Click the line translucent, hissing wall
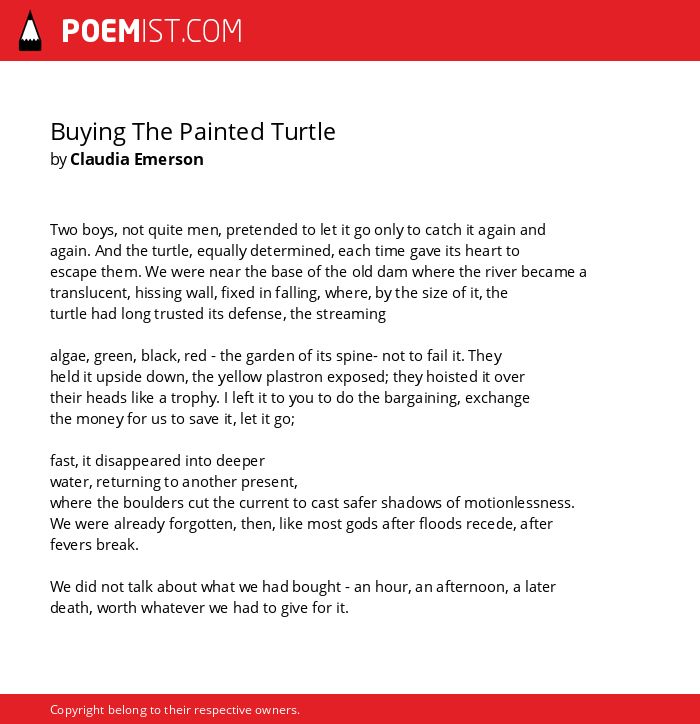Image resolution: width=700 pixels, height=724 pixels. (x=279, y=293)
